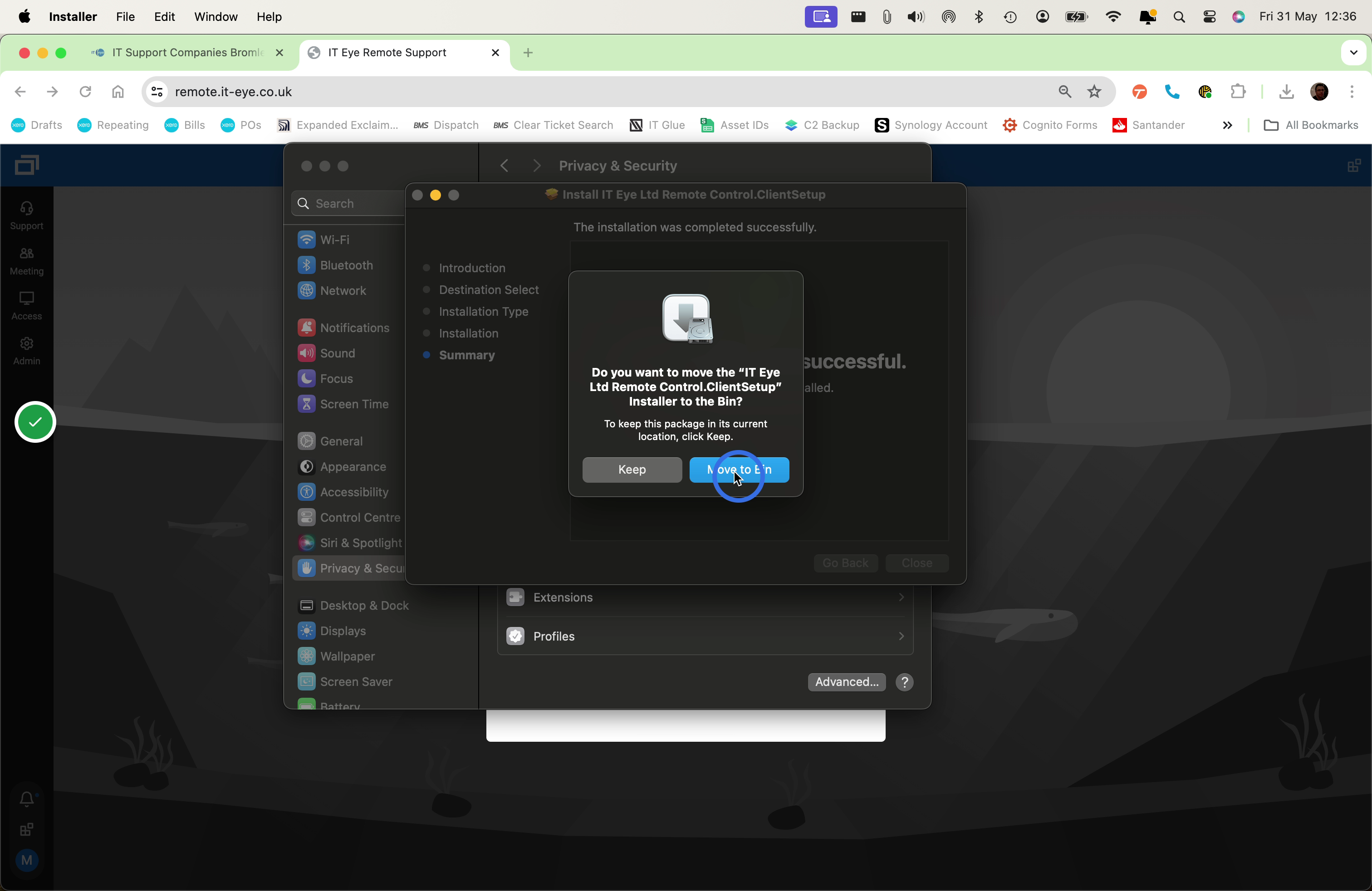Select General in System Settings sidebar
Viewport: 1372px width, 891px height.
349,441
